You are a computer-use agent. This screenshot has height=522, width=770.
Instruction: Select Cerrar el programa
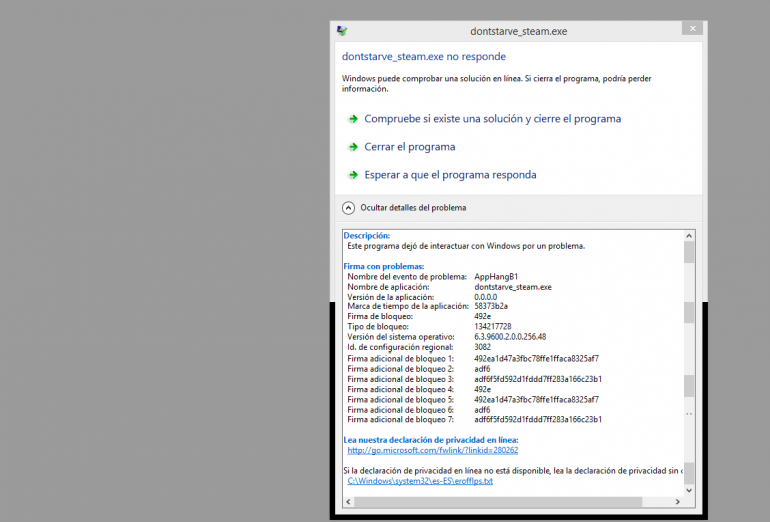click(410, 147)
